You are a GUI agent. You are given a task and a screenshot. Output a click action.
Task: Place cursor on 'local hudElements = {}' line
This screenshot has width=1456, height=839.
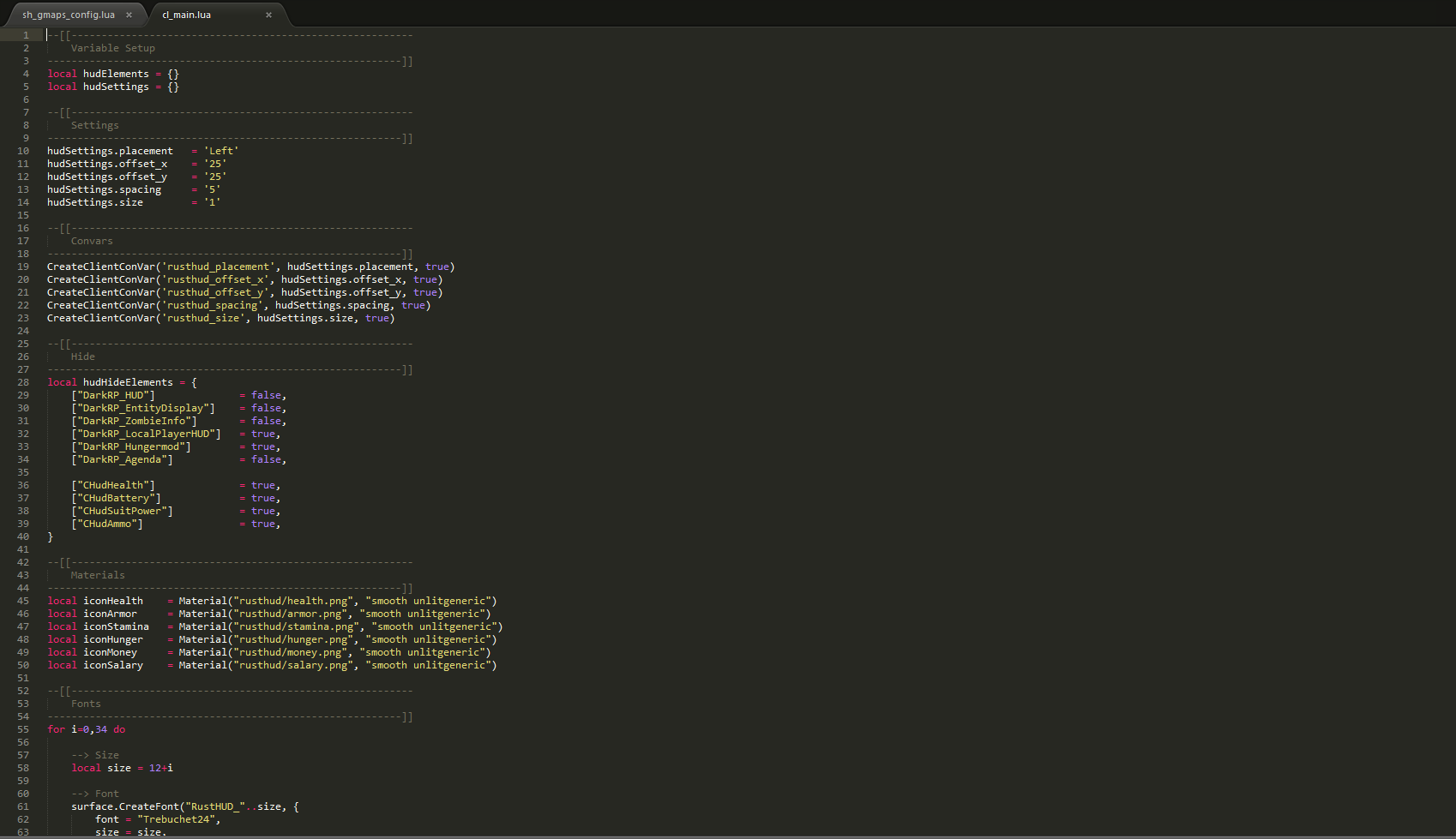[x=113, y=74]
